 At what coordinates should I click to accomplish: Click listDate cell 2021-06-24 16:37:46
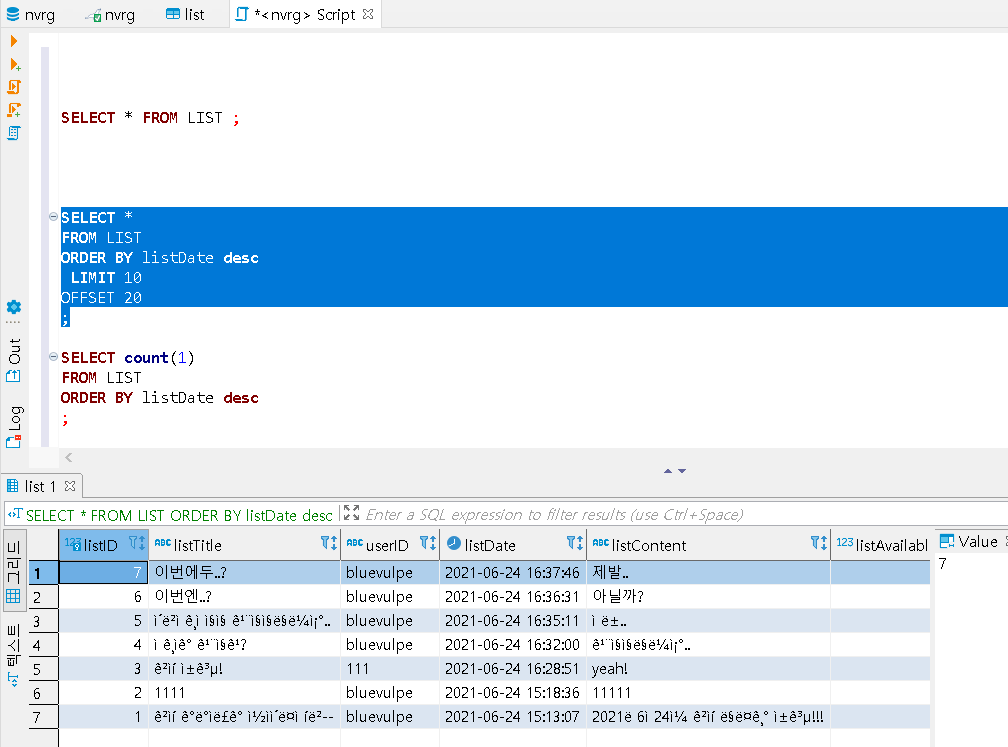click(512, 573)
